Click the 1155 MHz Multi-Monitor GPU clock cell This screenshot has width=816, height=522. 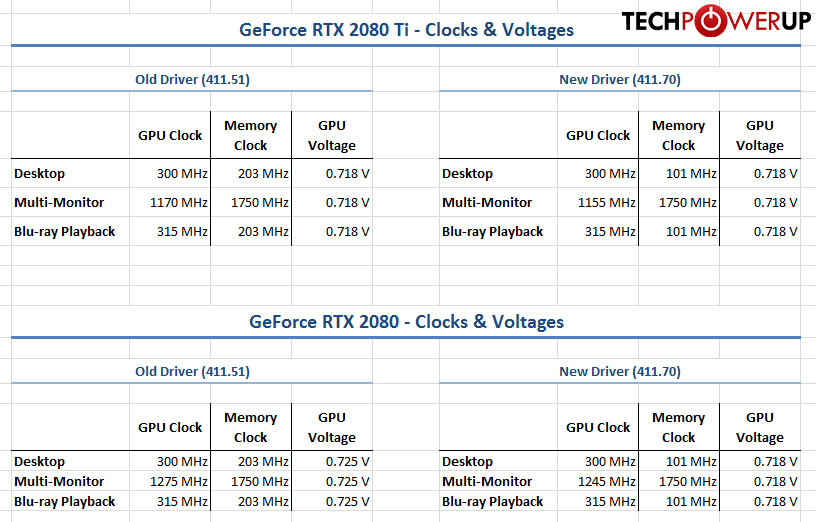606,202
